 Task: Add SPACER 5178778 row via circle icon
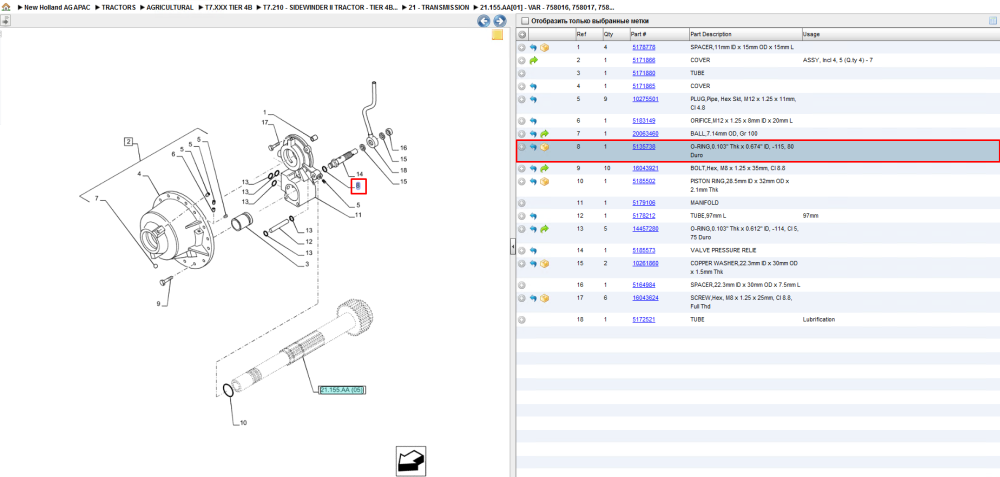coord(522,47)
